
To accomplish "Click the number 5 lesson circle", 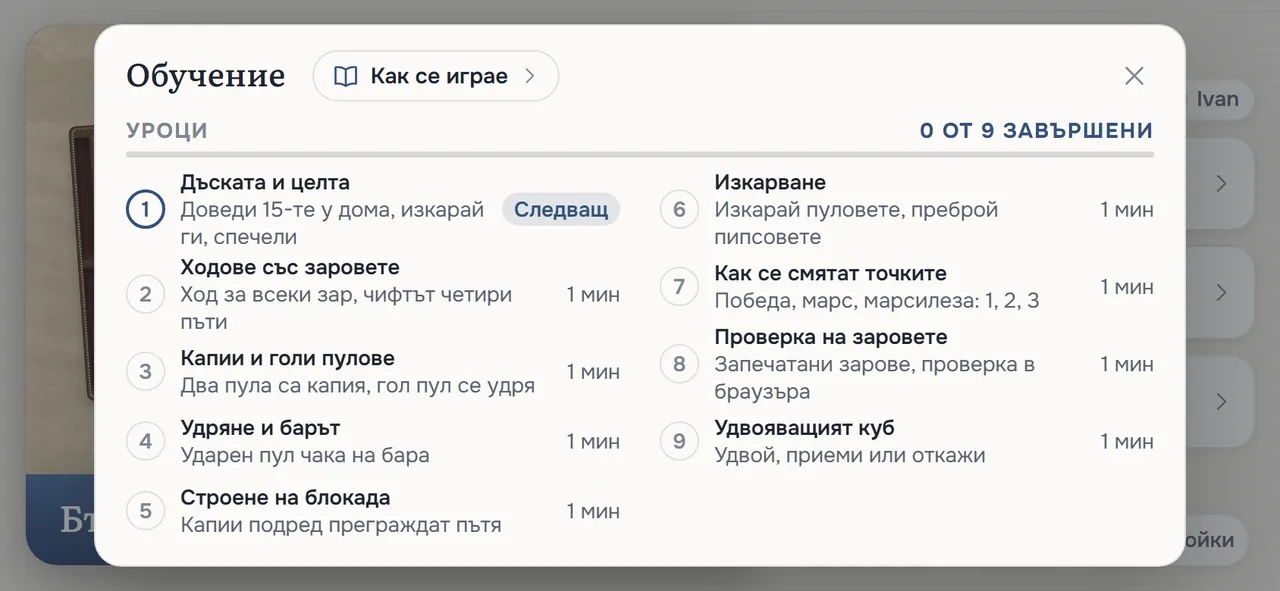I will (145, 511).
